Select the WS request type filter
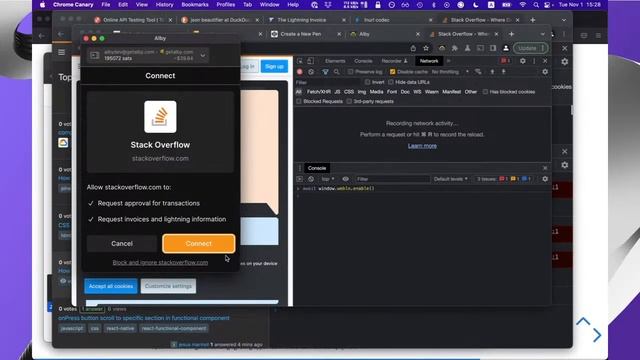This screenshot has width=640, height=360. pyautogui.click(x=417, y=92)
